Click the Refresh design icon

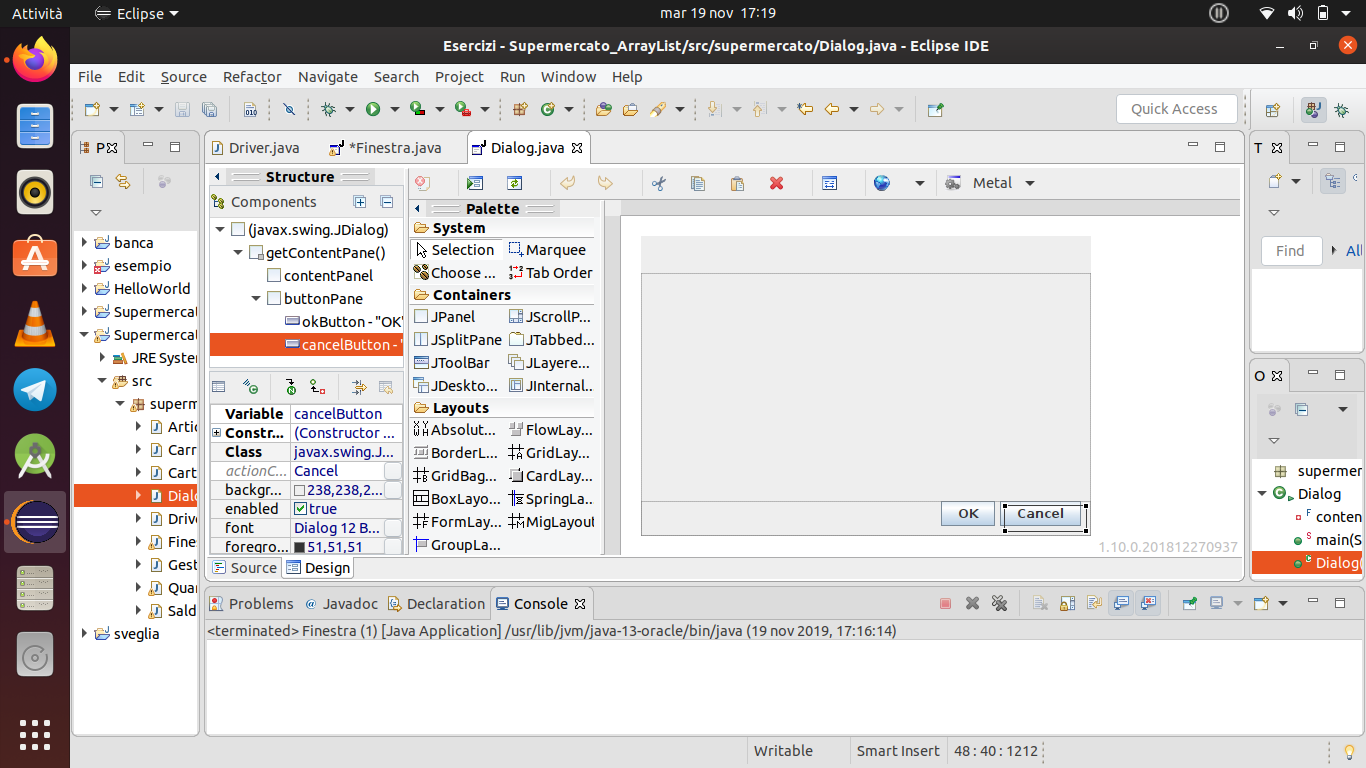point(514,183)
